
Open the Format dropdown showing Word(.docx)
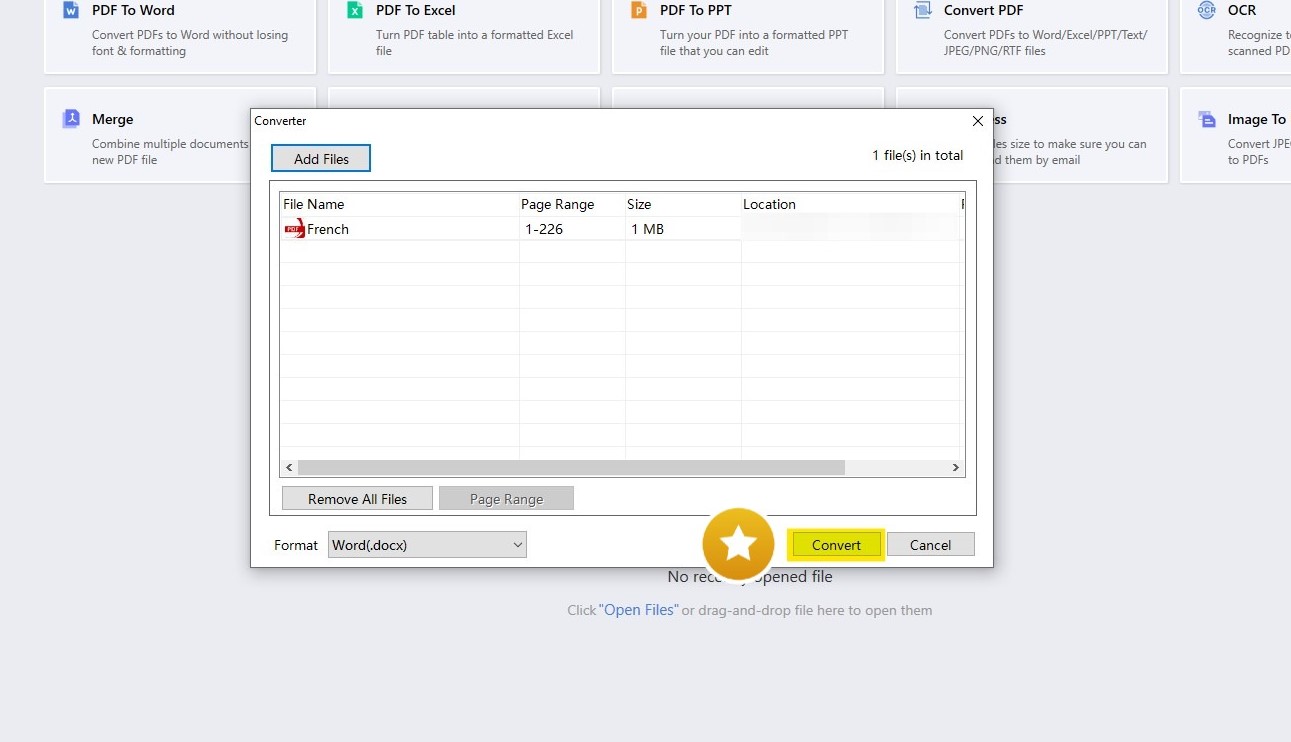pyautogui.click(x=427, y=545)
